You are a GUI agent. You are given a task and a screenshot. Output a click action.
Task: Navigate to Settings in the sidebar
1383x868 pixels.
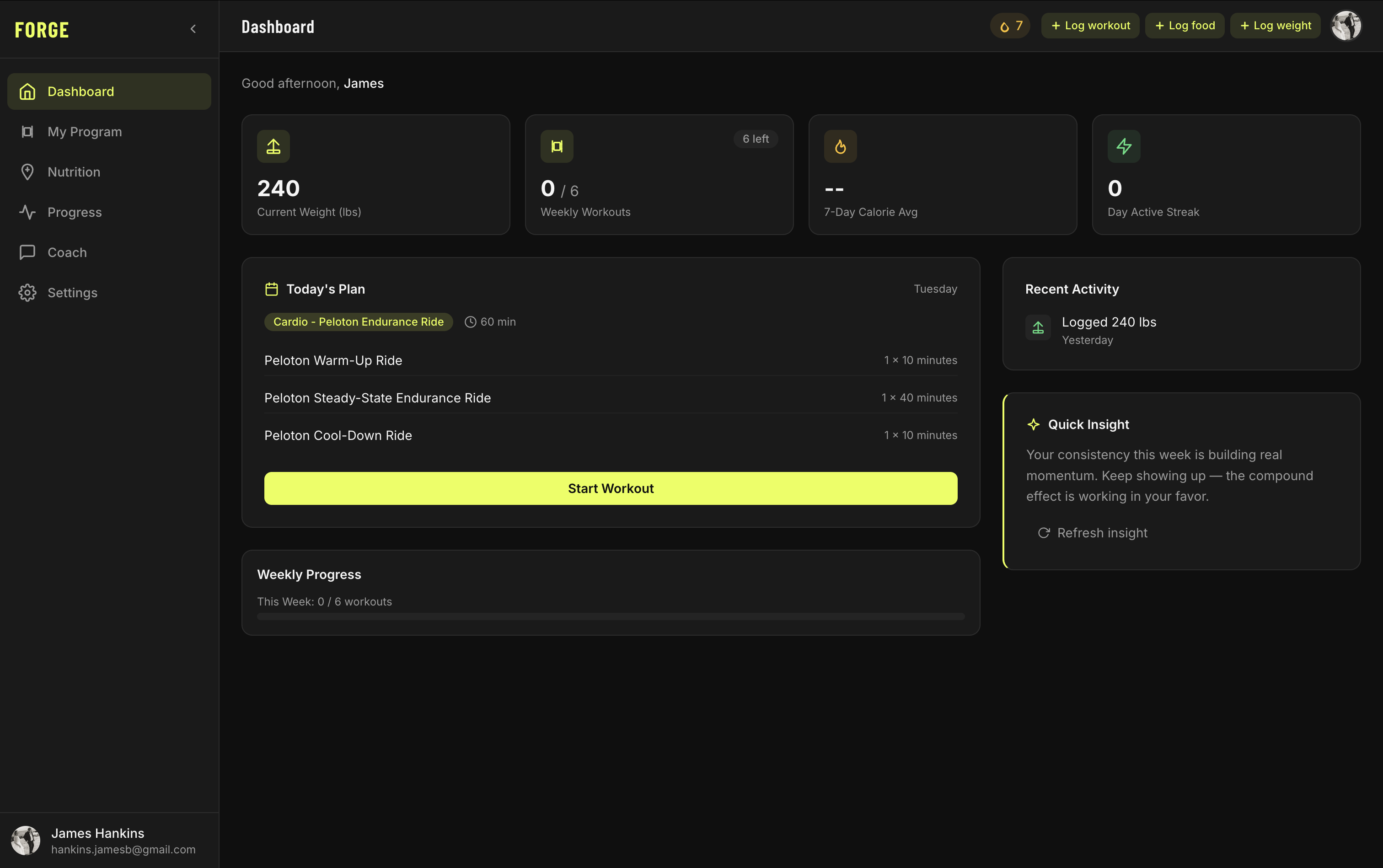coord(72,293)
